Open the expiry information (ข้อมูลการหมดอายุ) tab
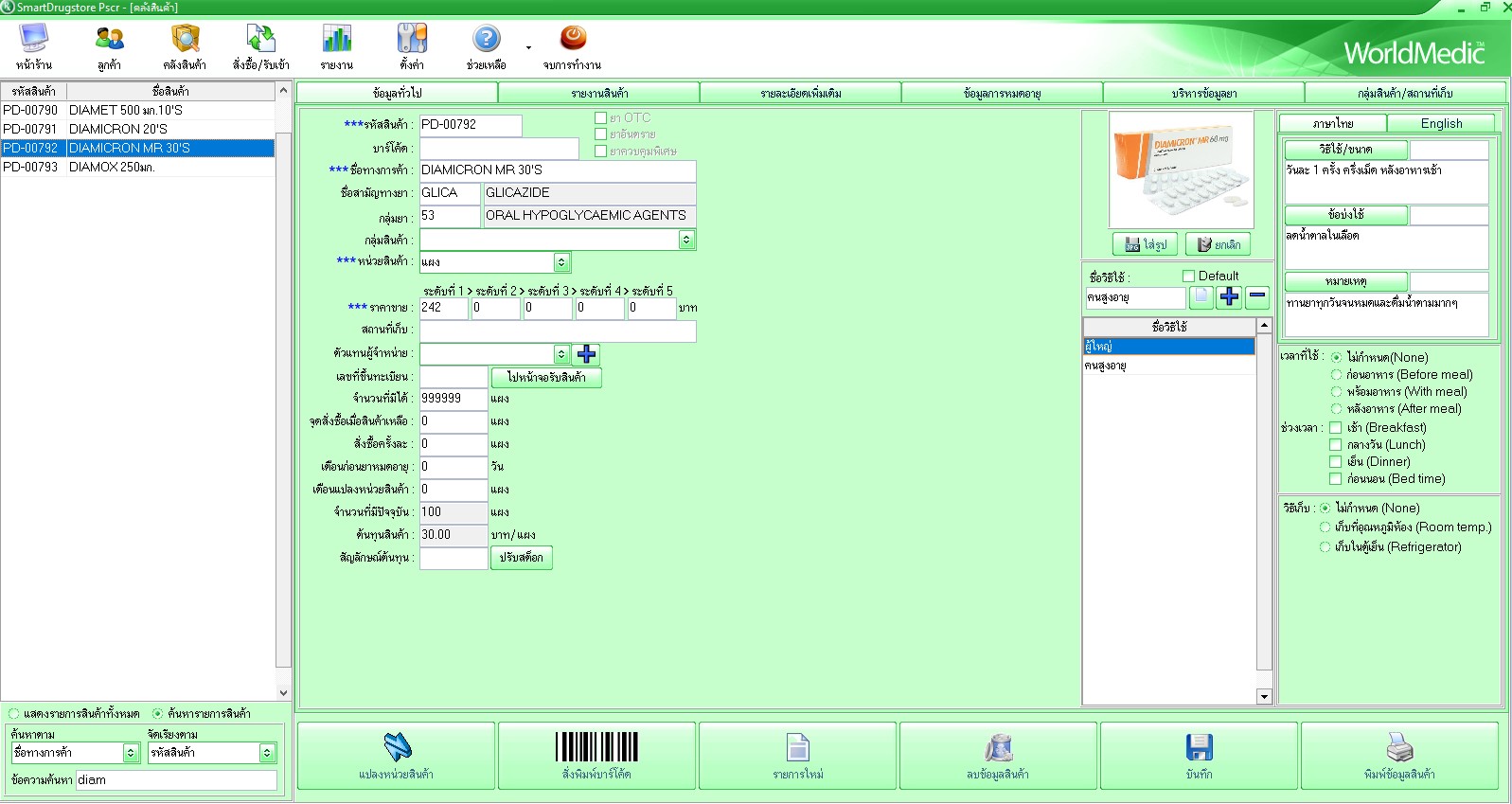1512x804 pixels. coord(1002,94)
